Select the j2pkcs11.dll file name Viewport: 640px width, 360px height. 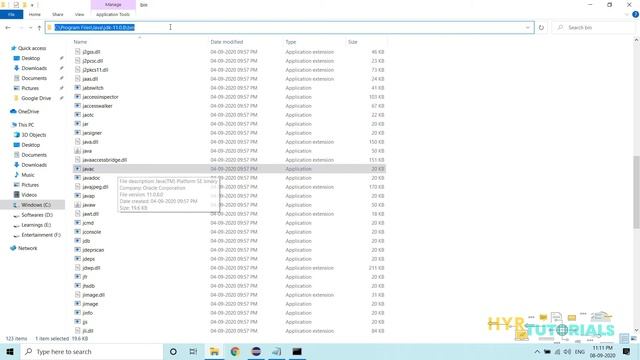95,70
